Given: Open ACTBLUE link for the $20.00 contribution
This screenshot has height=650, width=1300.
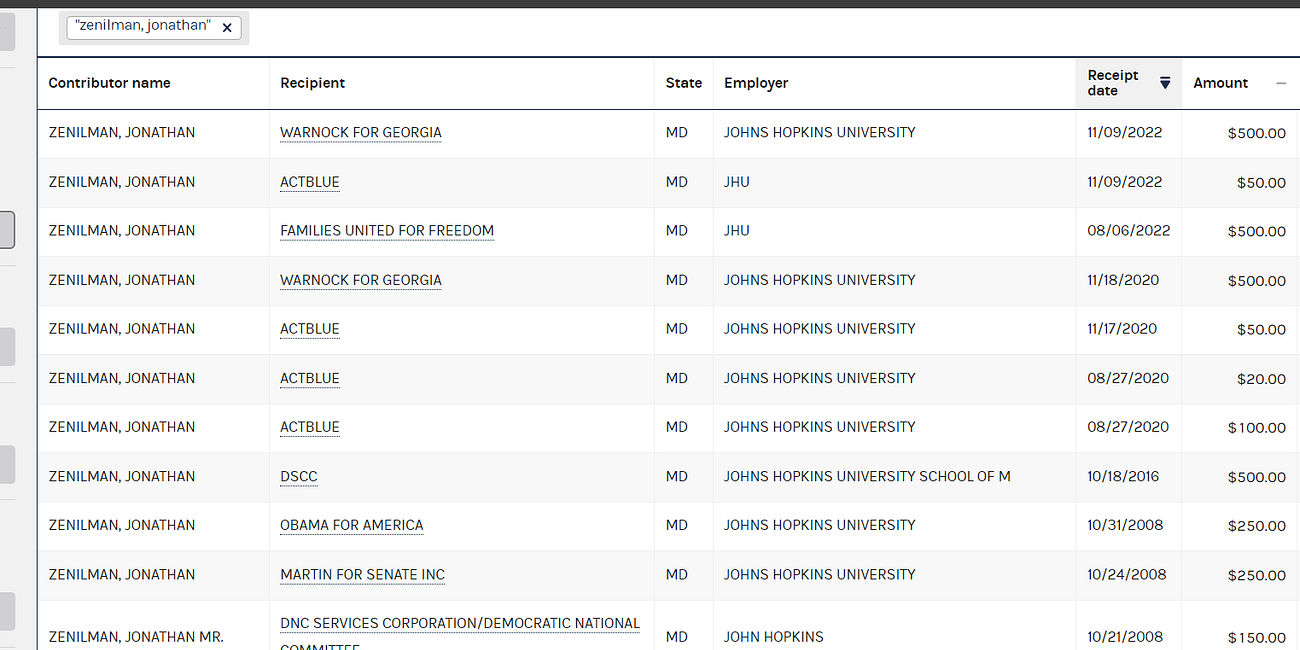Looking at the screenshot, I should [x=310, y=378].
